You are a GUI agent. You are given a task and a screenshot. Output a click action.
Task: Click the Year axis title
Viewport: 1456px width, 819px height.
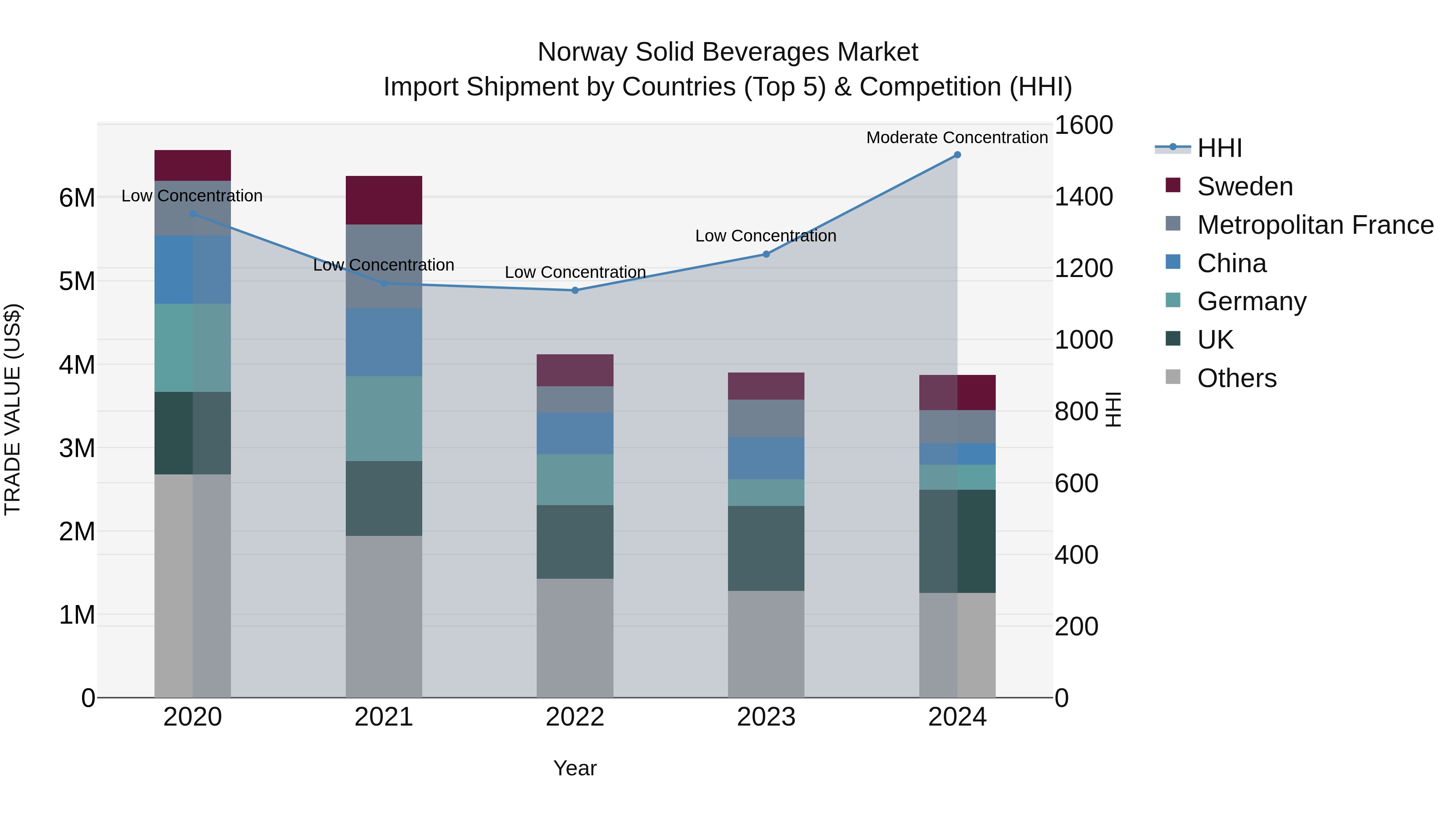575,768
